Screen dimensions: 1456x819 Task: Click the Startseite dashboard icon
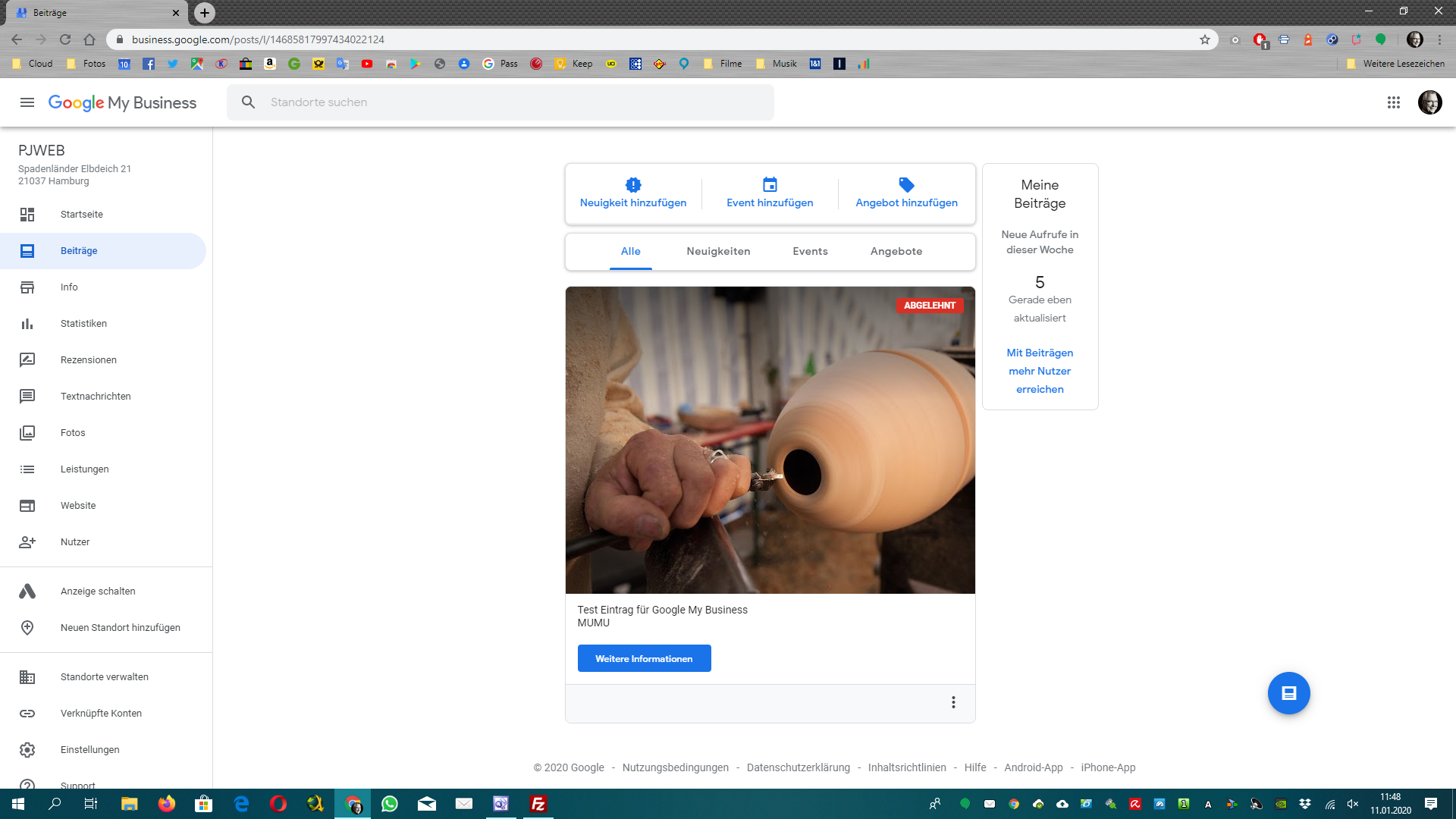click(27, 215)
